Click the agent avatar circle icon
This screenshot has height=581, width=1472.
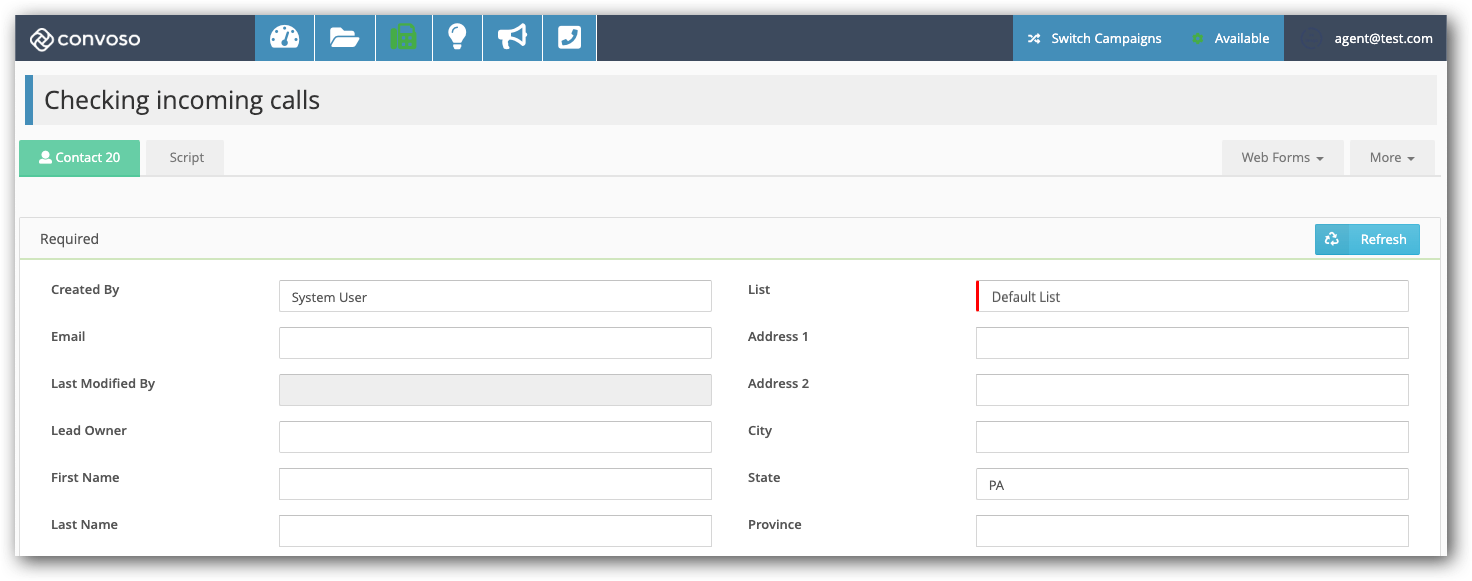coord(1312,38)
